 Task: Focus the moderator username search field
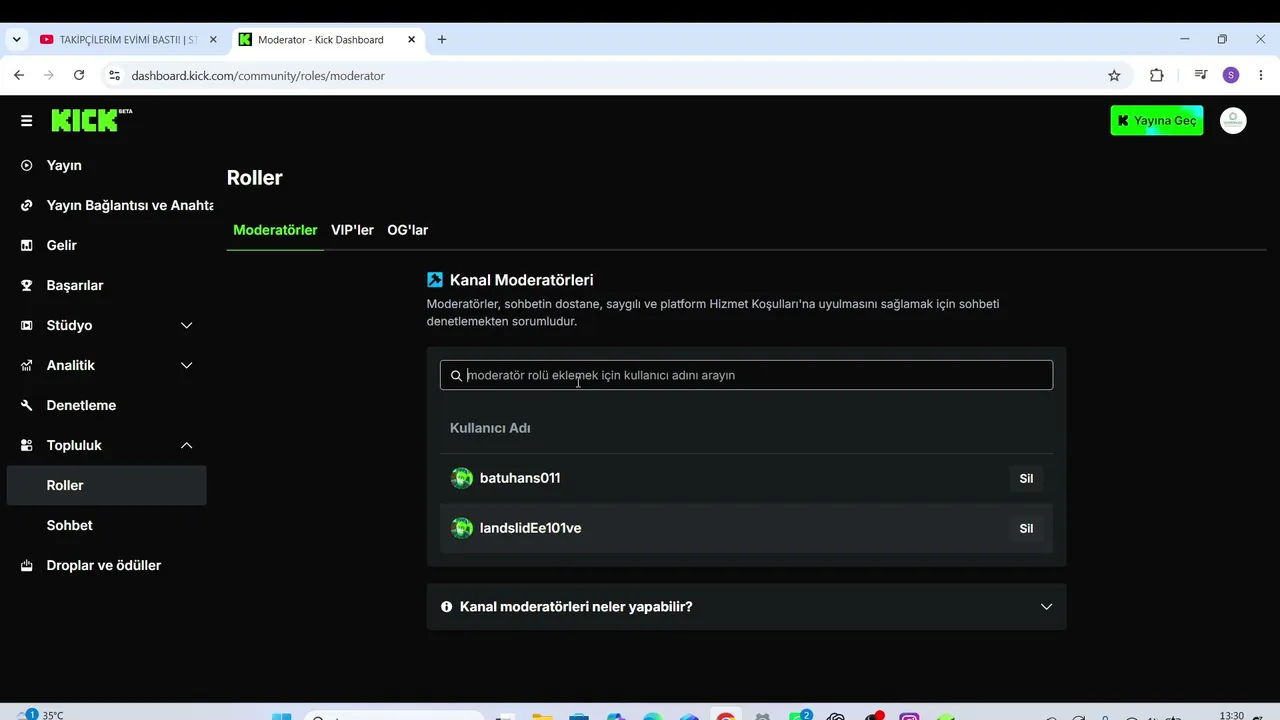746,375
